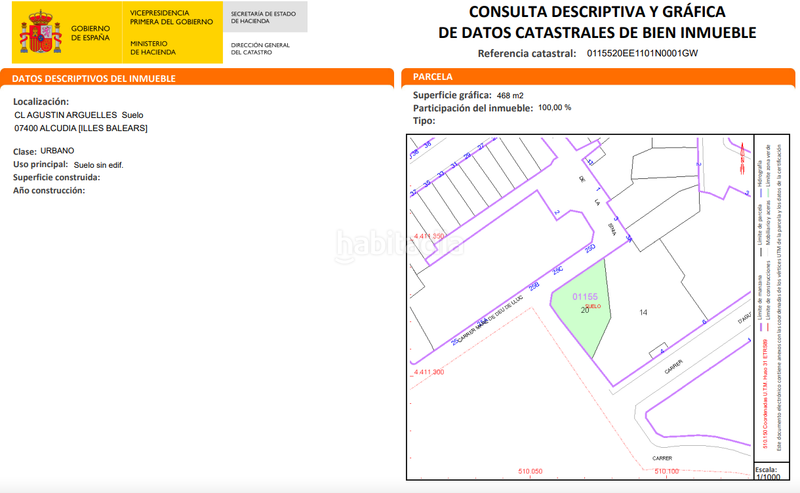Click the address CL Agustin Arguelles Suelo
This screenshot has height=493, width=800.
pos(79,115)
